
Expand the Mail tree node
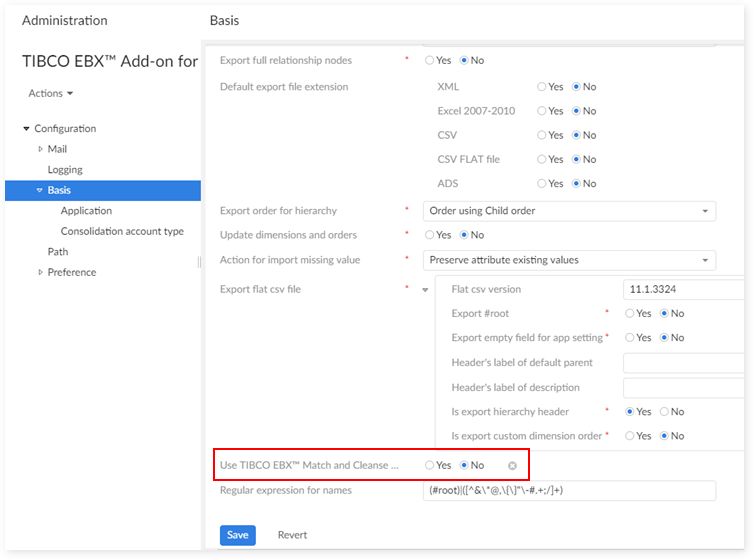coord(41,149)
